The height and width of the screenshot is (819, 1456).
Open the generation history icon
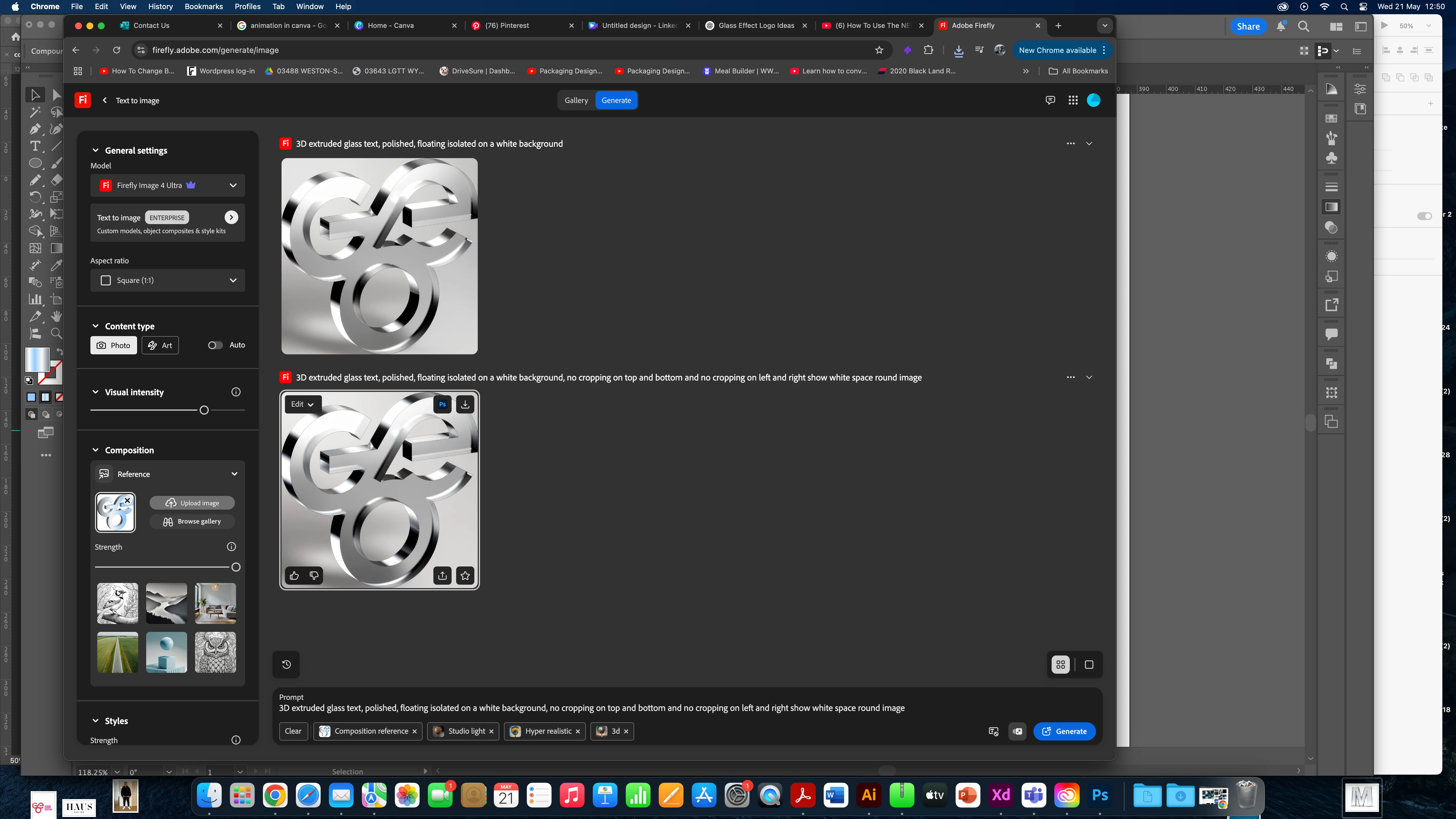[287, 664]
